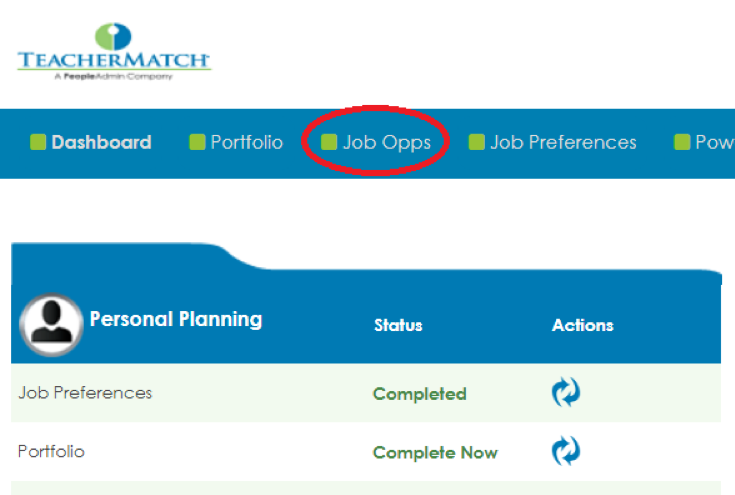The width and height of the screenshot is (735, 495).
Task: Select Job Preferences in the navigation bar
Action: pos(563,142)
